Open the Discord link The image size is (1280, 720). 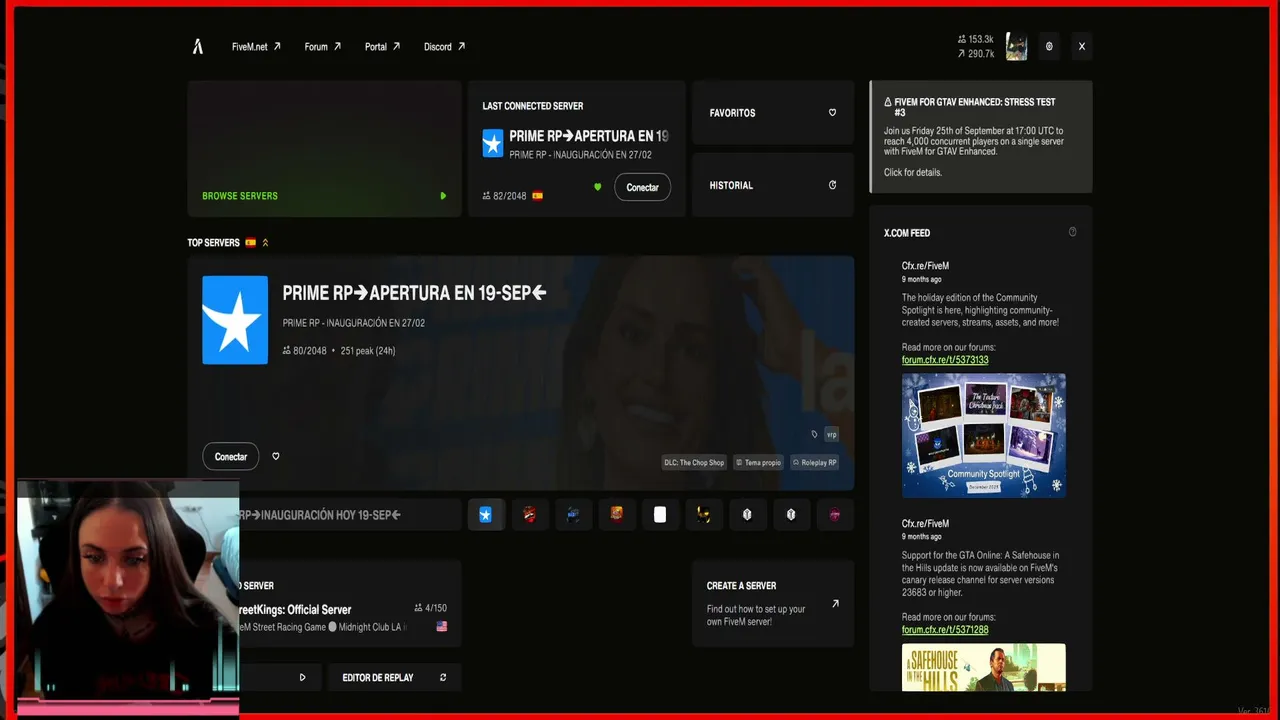click(445, 46)
